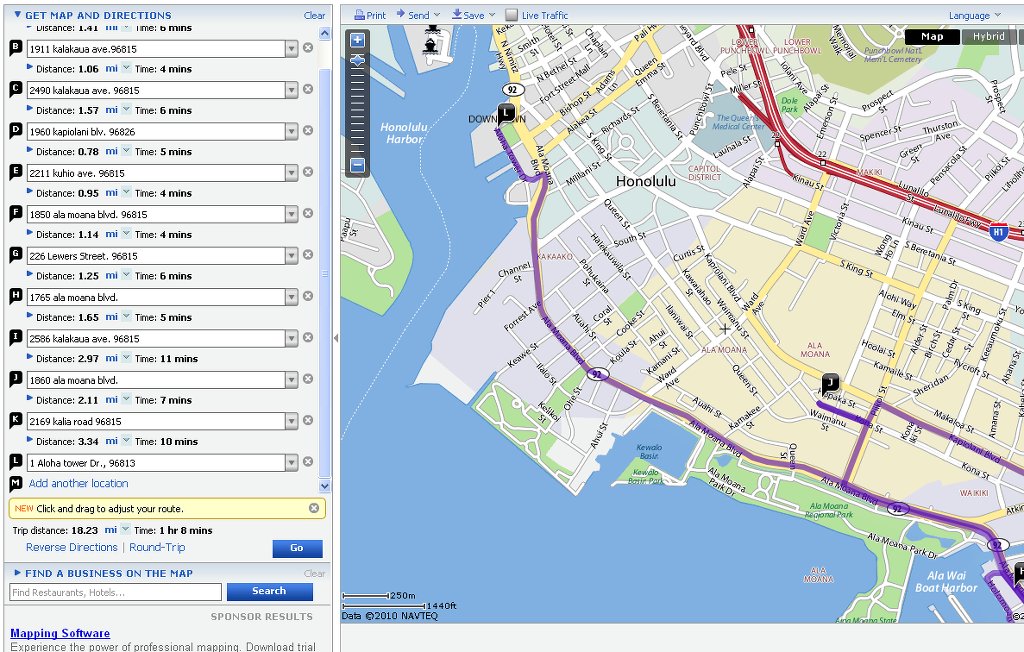Click the Find Restaurants, Hotels search field
This screenshot has width=1024, height=652.
116,592
